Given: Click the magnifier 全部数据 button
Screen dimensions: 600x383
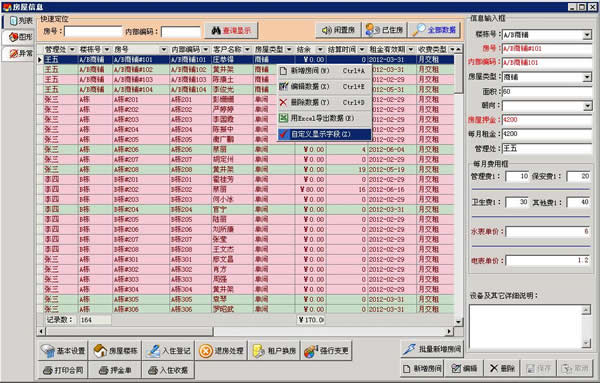Looking at the screenshot, I should click(x=434, y=30).
